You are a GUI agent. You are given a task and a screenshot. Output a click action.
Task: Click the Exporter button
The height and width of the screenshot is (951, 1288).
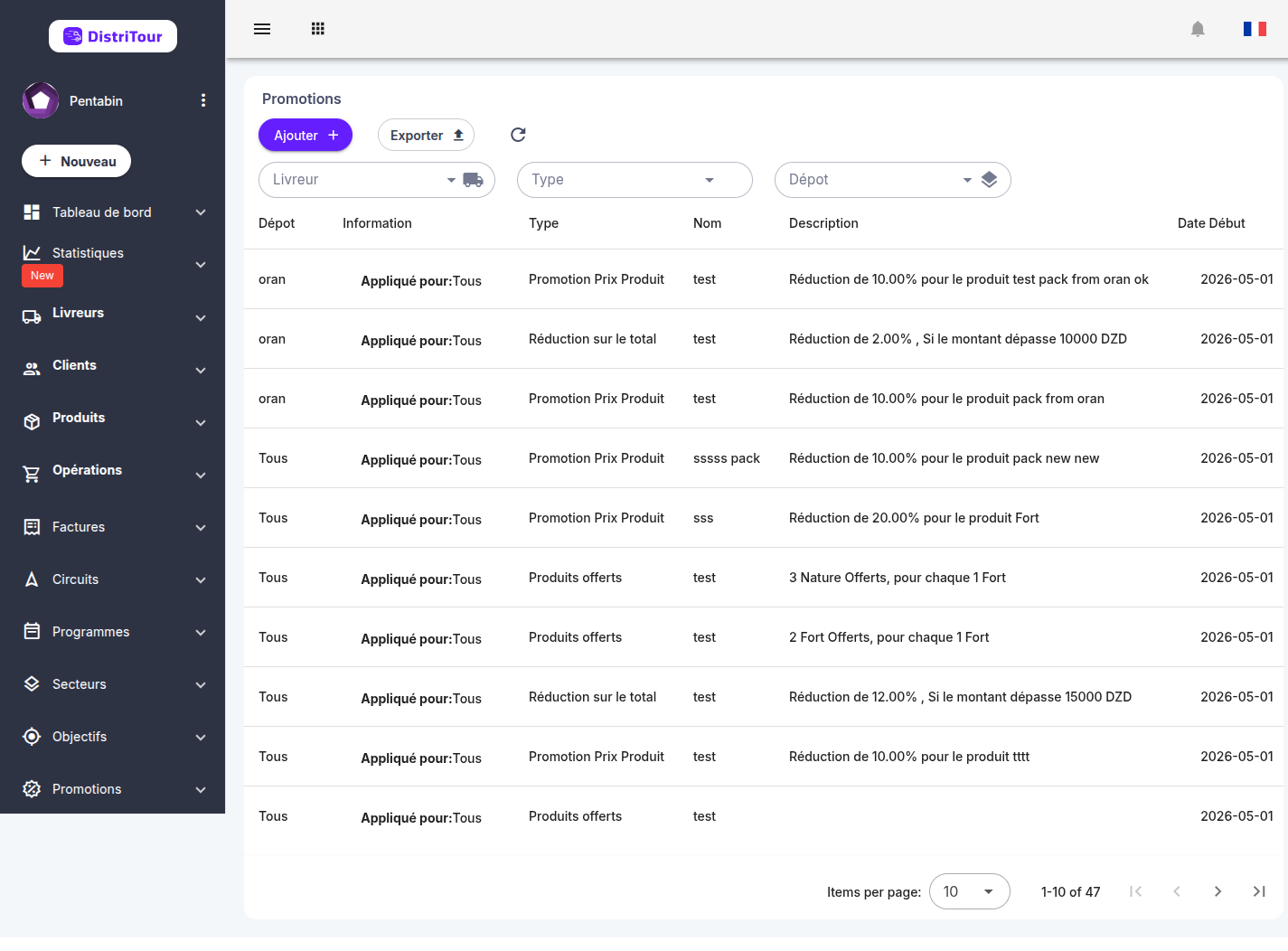coord(426,135)
